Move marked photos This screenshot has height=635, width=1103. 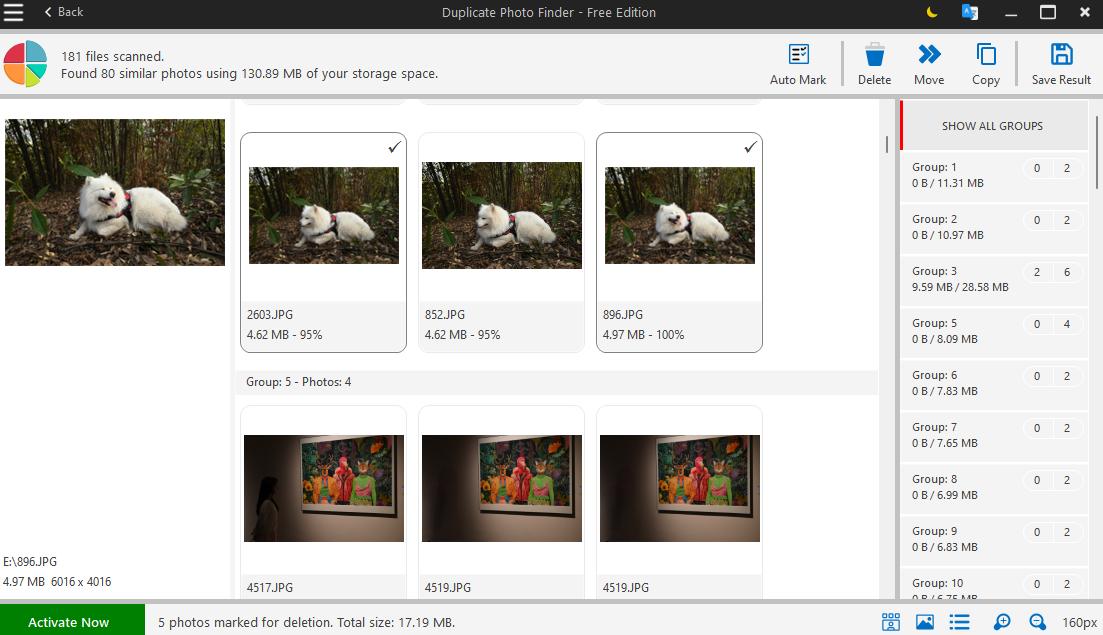point(929,65)
